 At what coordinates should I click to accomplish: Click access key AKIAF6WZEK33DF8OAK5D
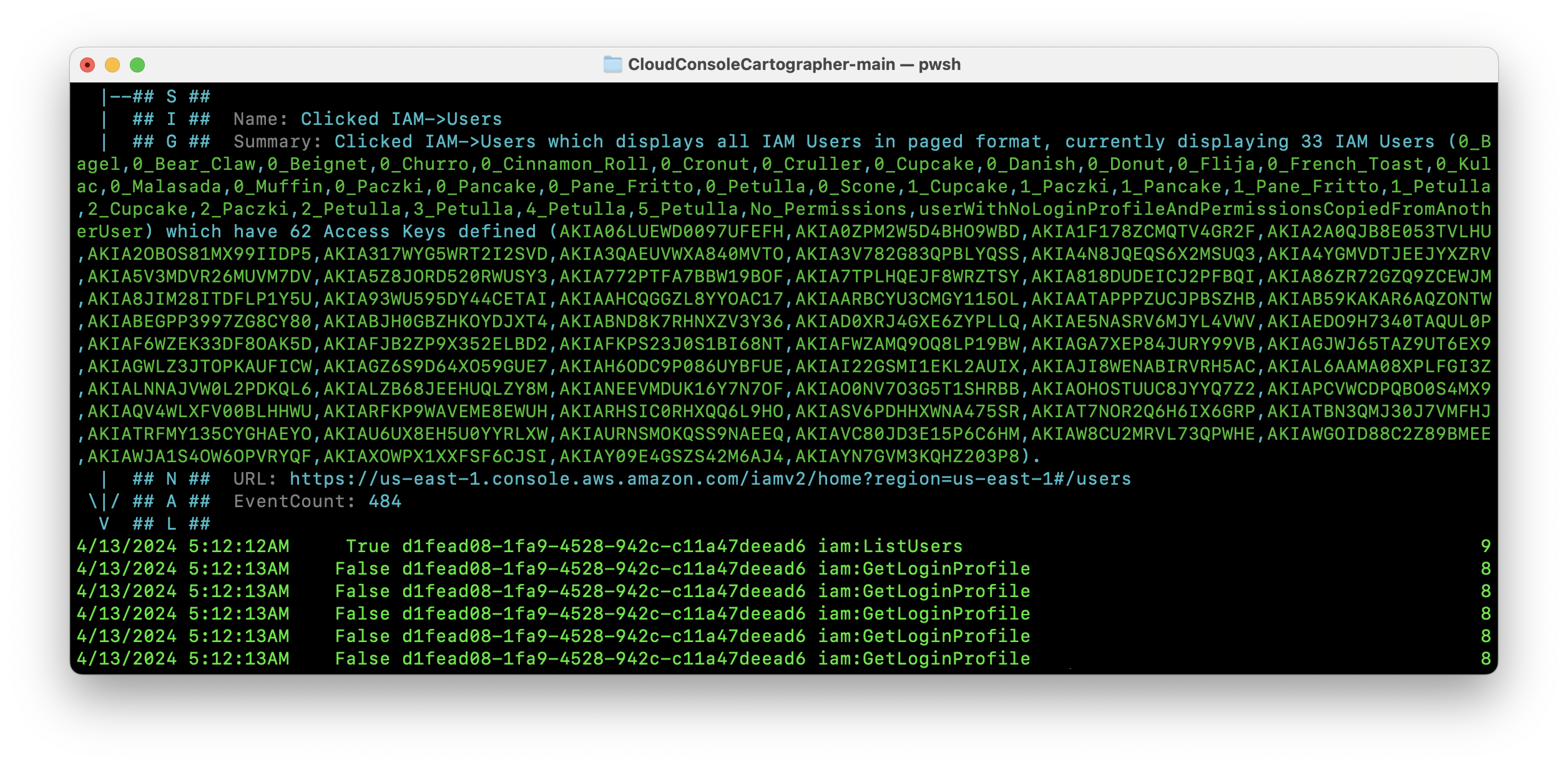coord(200,344)
